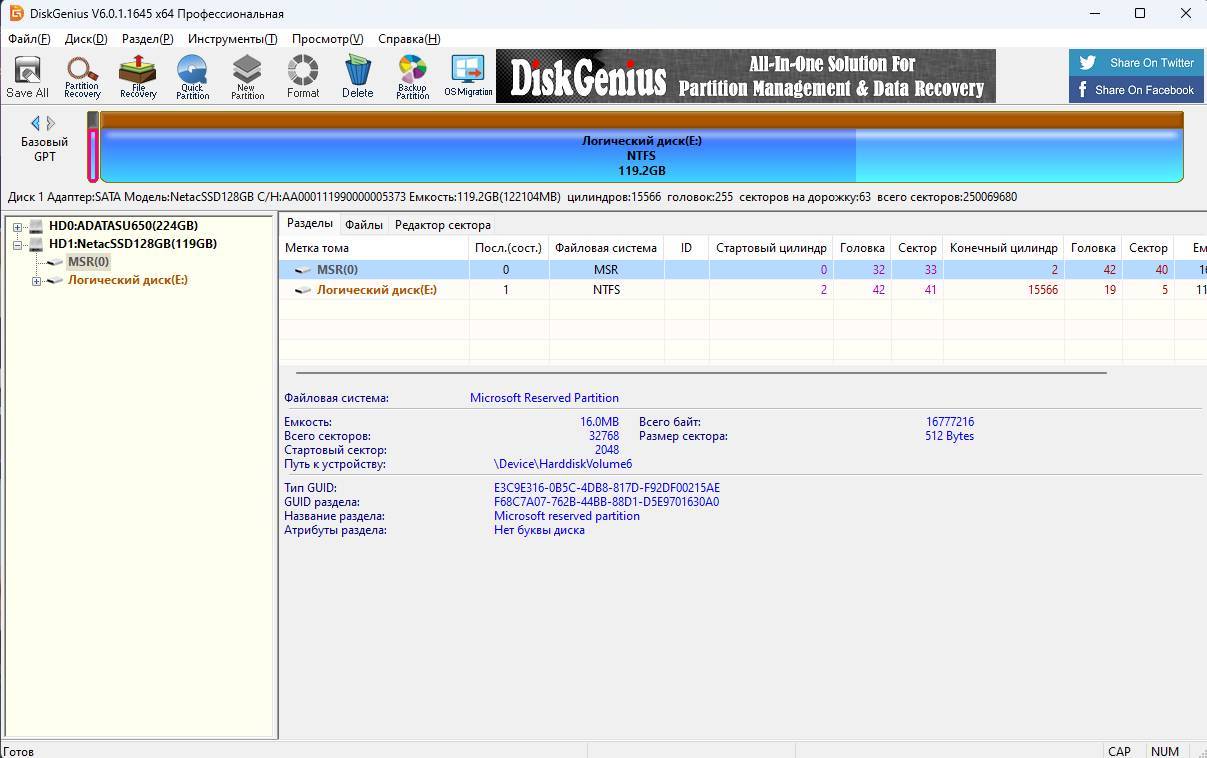The image size is (1207, 758).
Task: Share On Facebook button
Action: tap(1136, 89)
